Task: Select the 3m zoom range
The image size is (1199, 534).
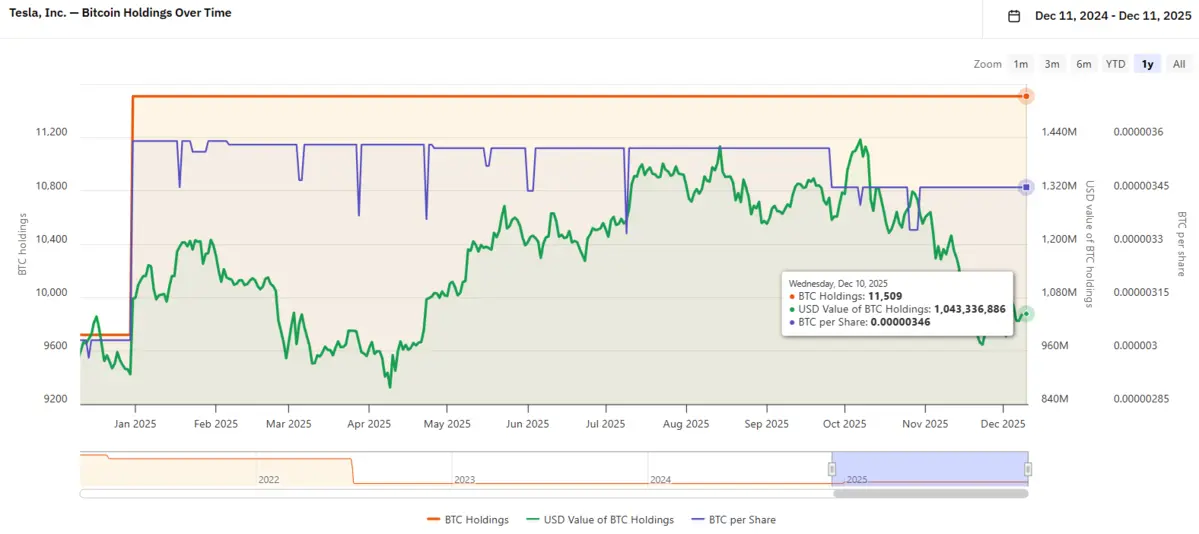Action: [1052, 64]
